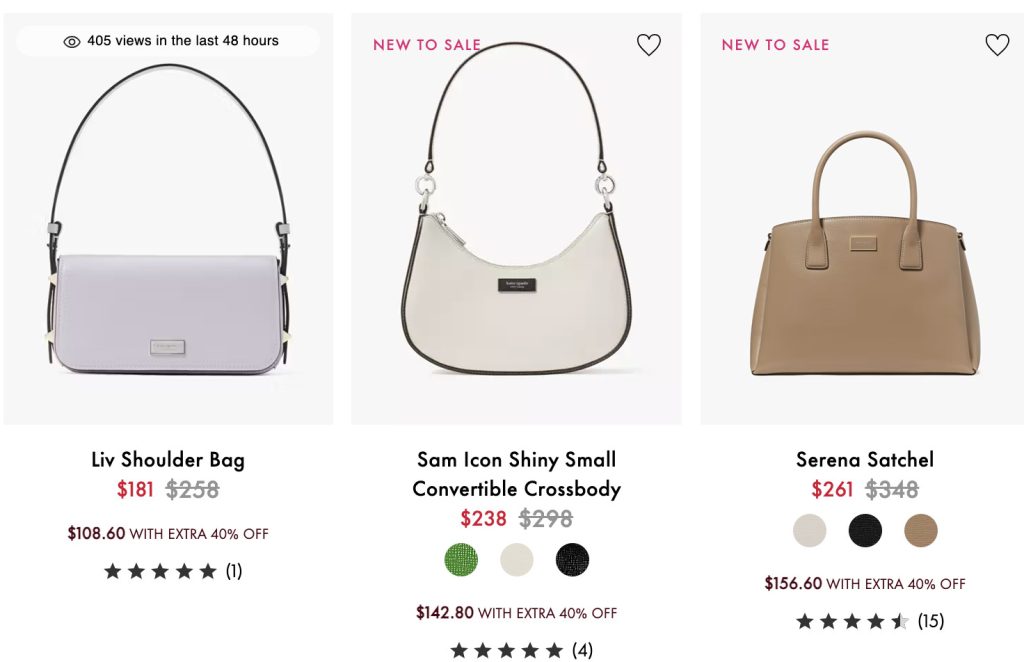Favorite the Sam Icon crossbody with heart icon
This screenshot has width=1024, height=662.
point(649,45)
